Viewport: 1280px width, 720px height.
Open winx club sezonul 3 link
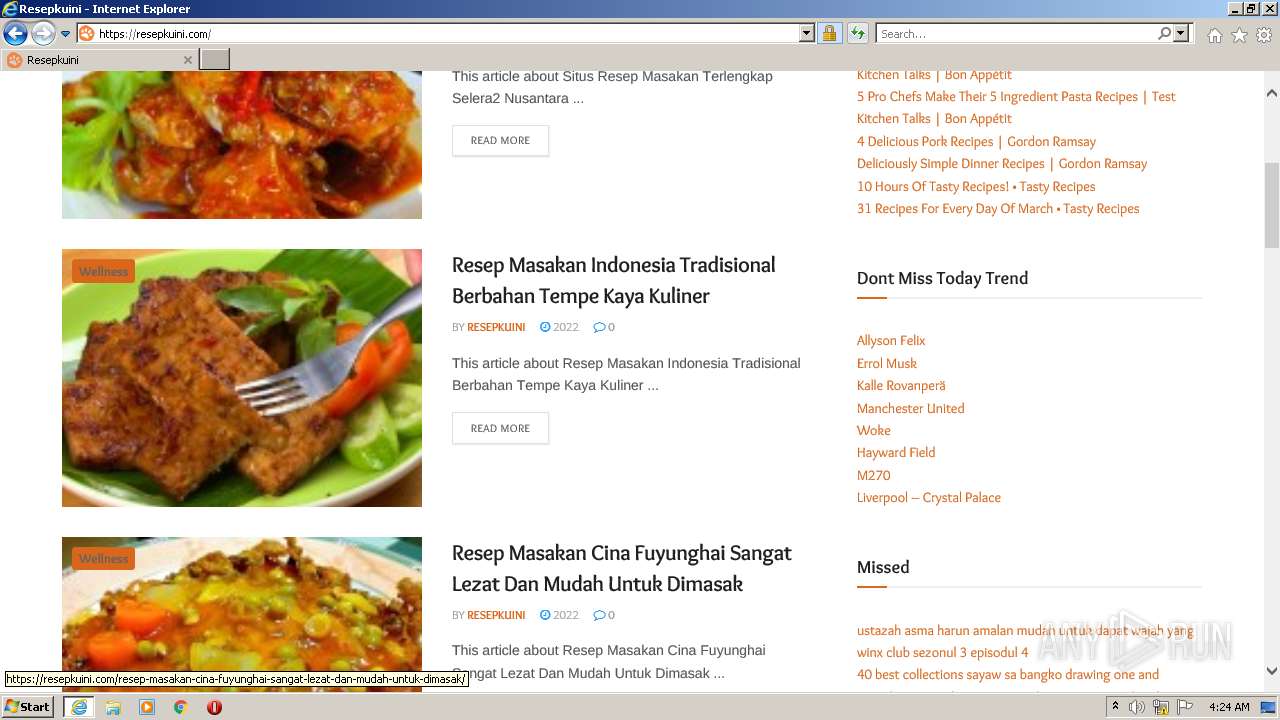(942, 653)
